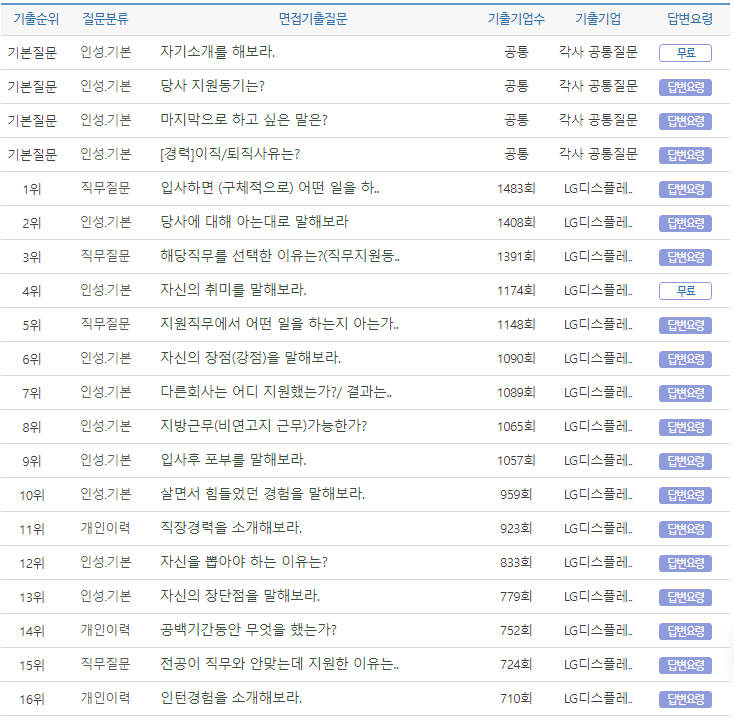Click LG디스플레.. company in the 3위 row
Viewport: 734px width, 721px height.
[598, 257]
